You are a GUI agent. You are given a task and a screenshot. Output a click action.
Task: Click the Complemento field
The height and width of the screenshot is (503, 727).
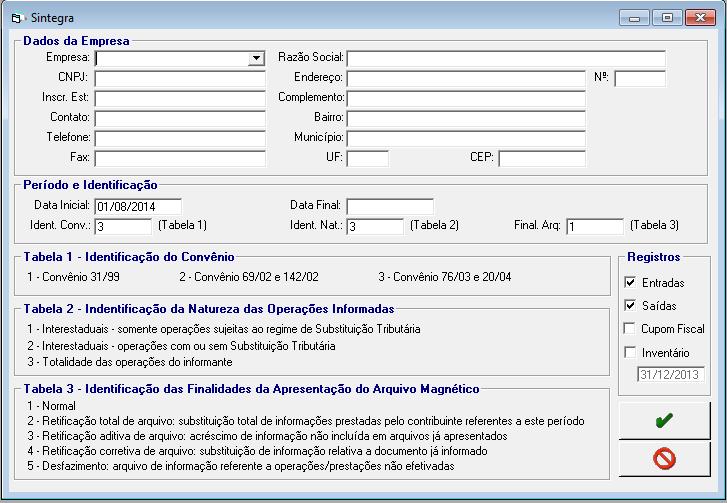[x=466, y=98]
